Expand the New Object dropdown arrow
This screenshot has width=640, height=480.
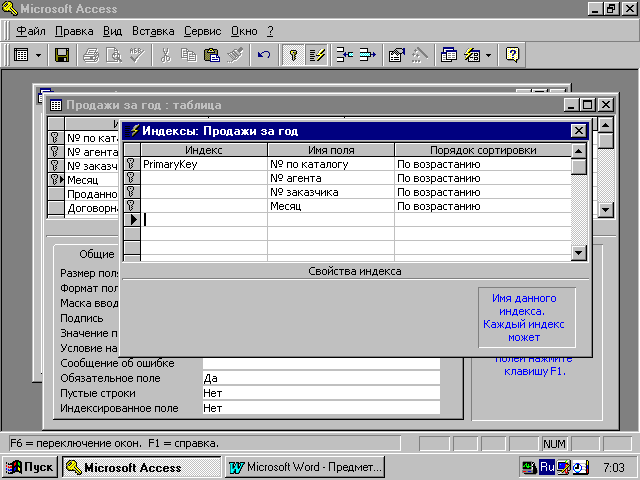click(x=489, y=55)
